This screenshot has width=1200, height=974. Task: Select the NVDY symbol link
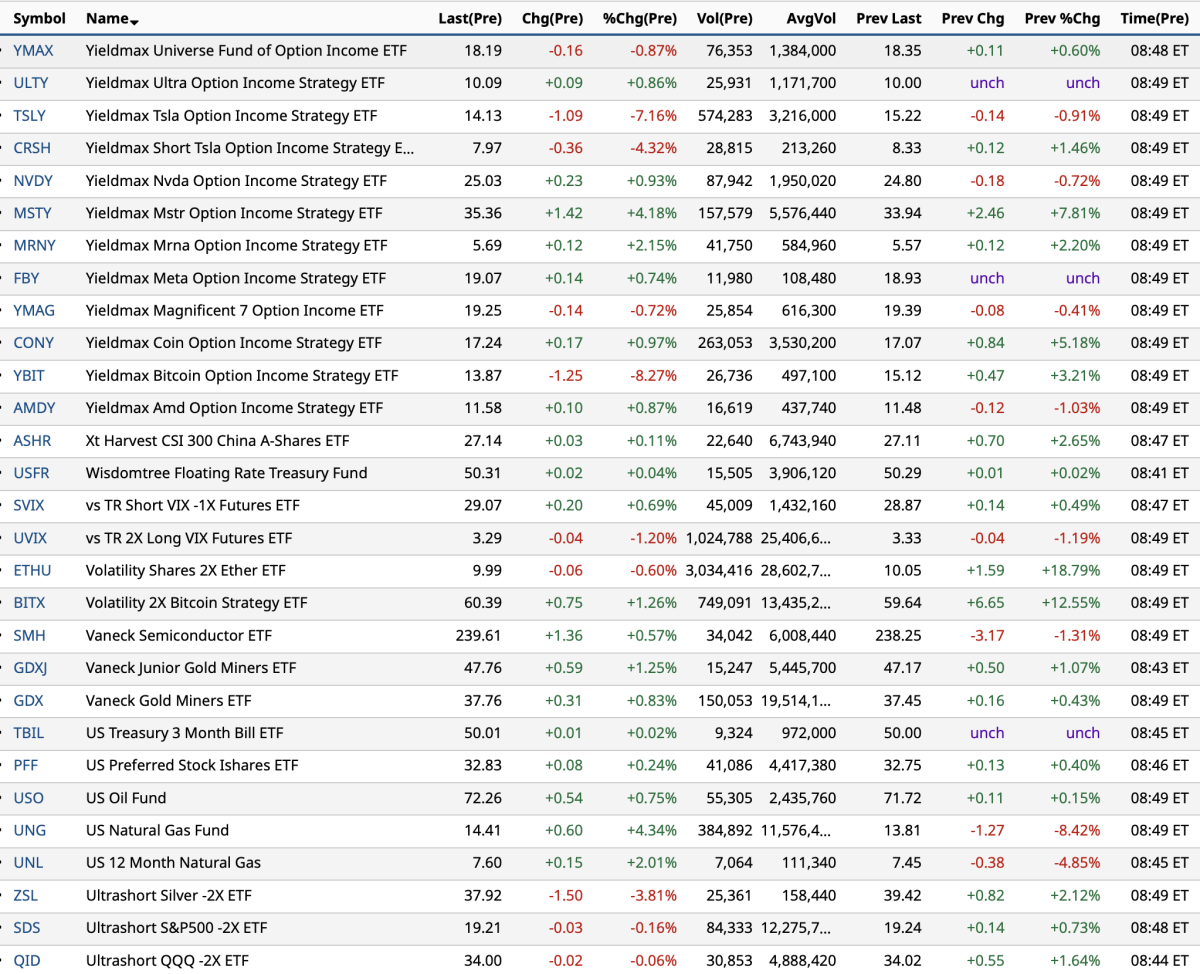[33, 181]
